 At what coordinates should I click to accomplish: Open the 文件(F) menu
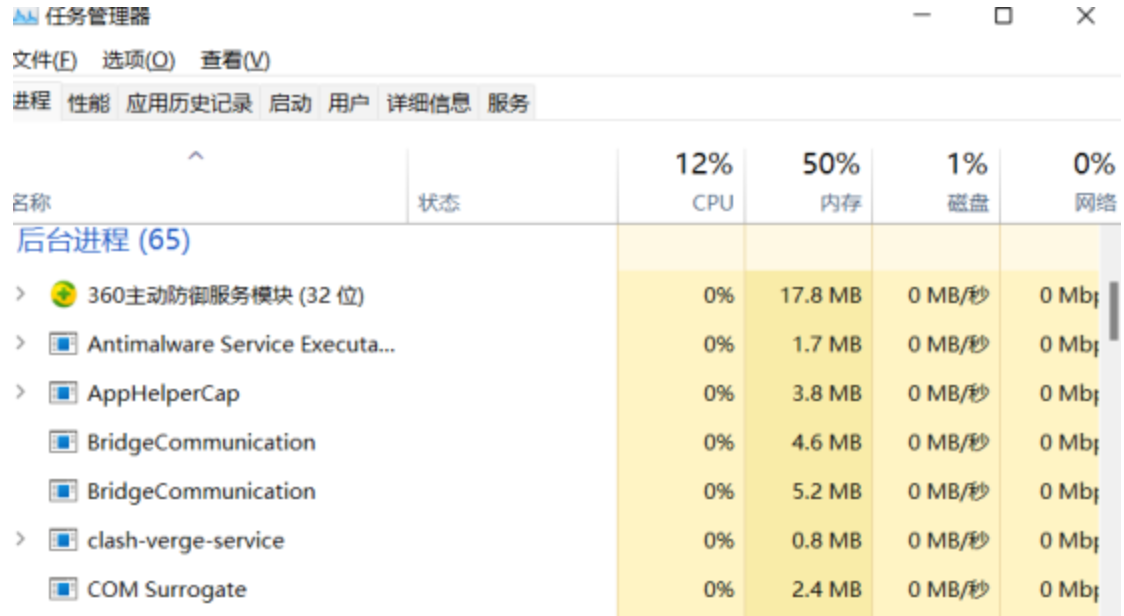click(44, 60)
